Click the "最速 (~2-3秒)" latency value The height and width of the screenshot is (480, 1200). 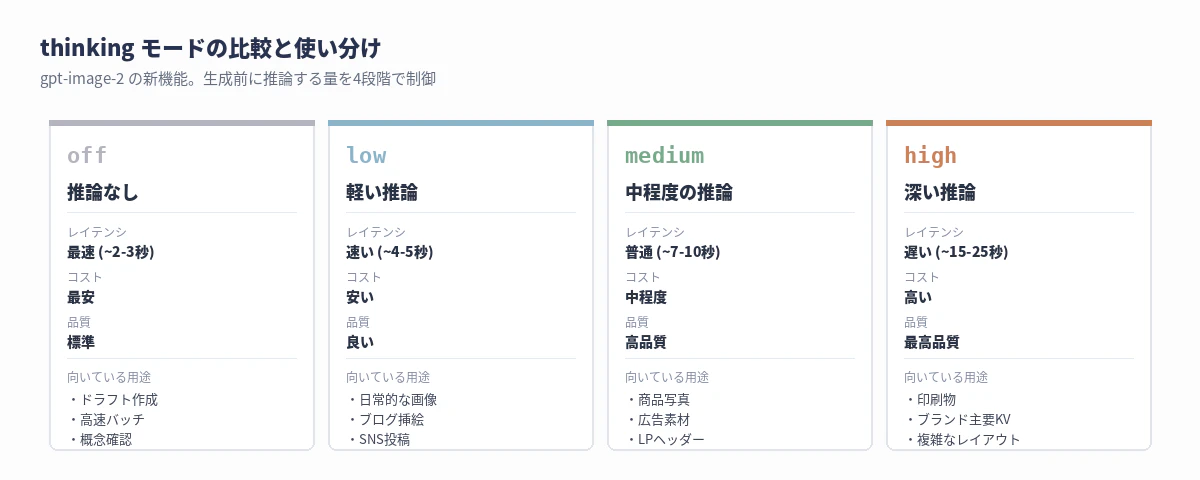[110, 251]
